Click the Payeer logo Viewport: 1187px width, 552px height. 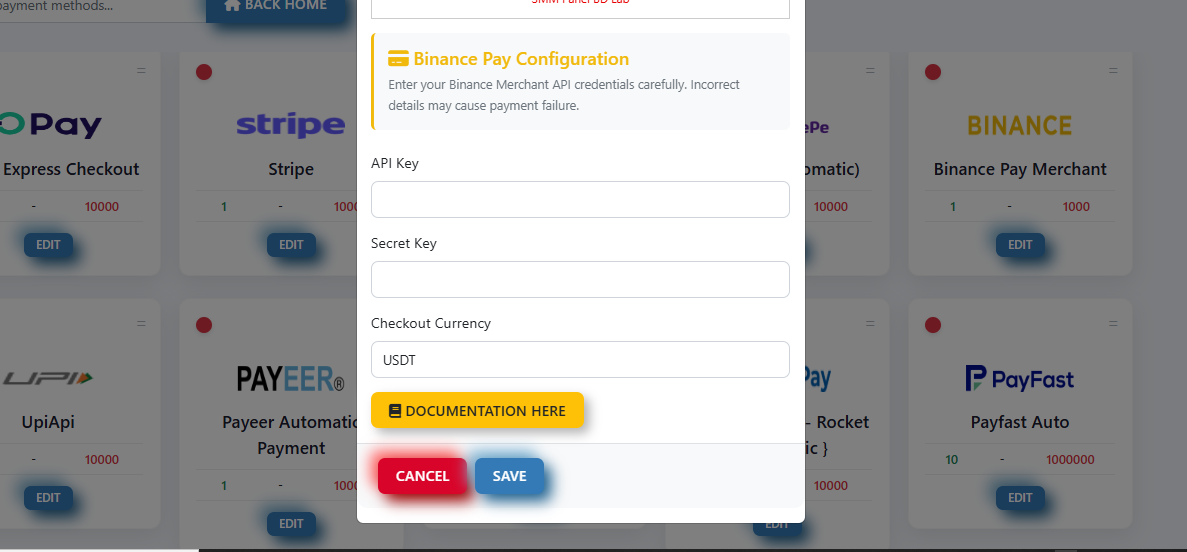pyautogui.click(x=291, y=378)
